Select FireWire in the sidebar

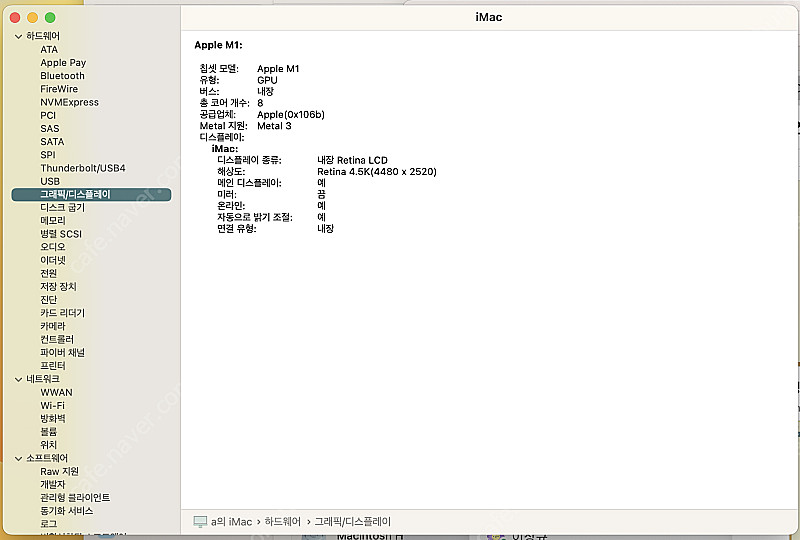pos(59,89)
